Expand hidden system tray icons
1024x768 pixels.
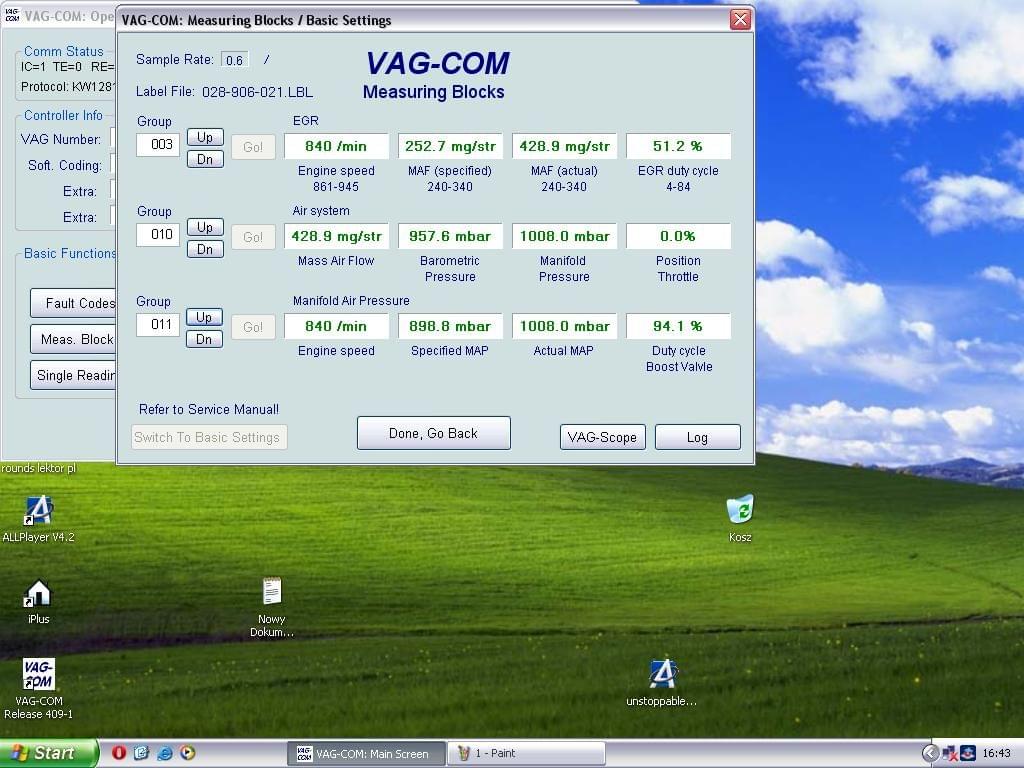931,754
